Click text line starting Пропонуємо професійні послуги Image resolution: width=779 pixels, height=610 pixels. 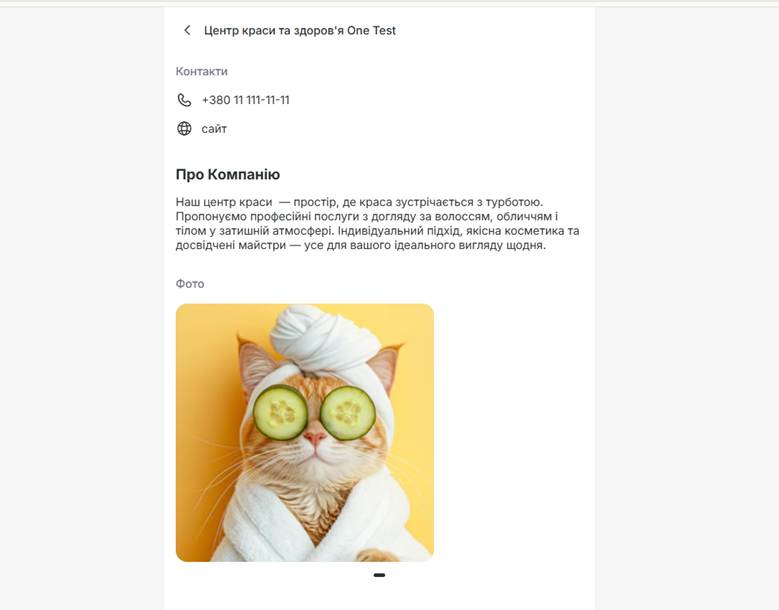[x=367, y=217]
